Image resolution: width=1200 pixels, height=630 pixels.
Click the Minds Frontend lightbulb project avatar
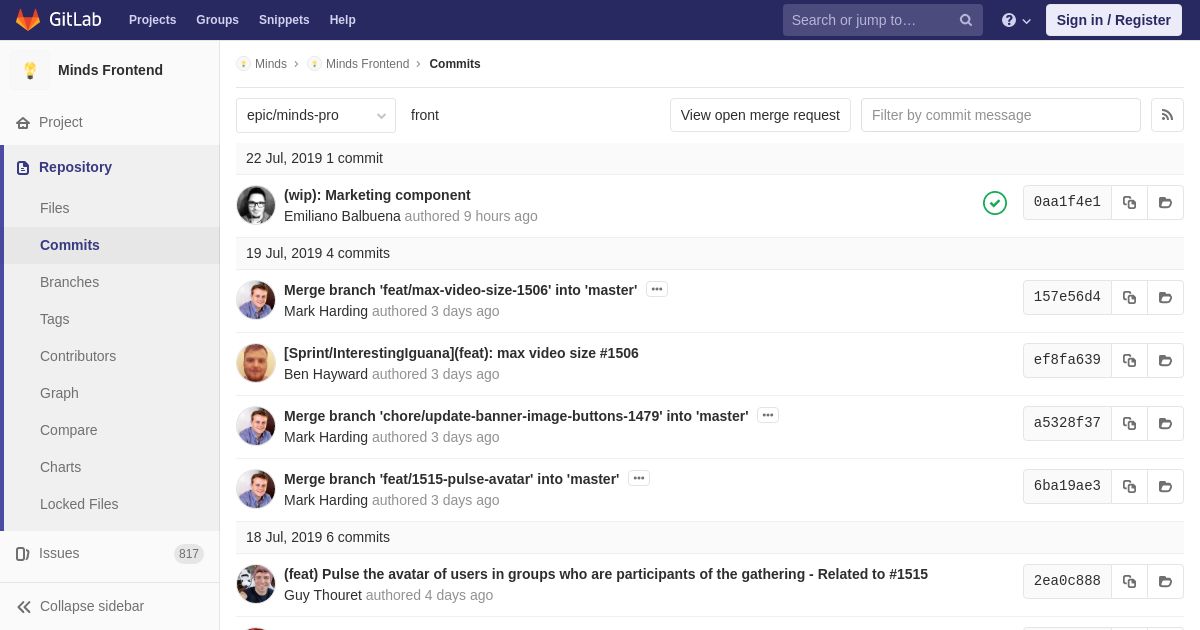pyautogui.click(x=30, y=70)
